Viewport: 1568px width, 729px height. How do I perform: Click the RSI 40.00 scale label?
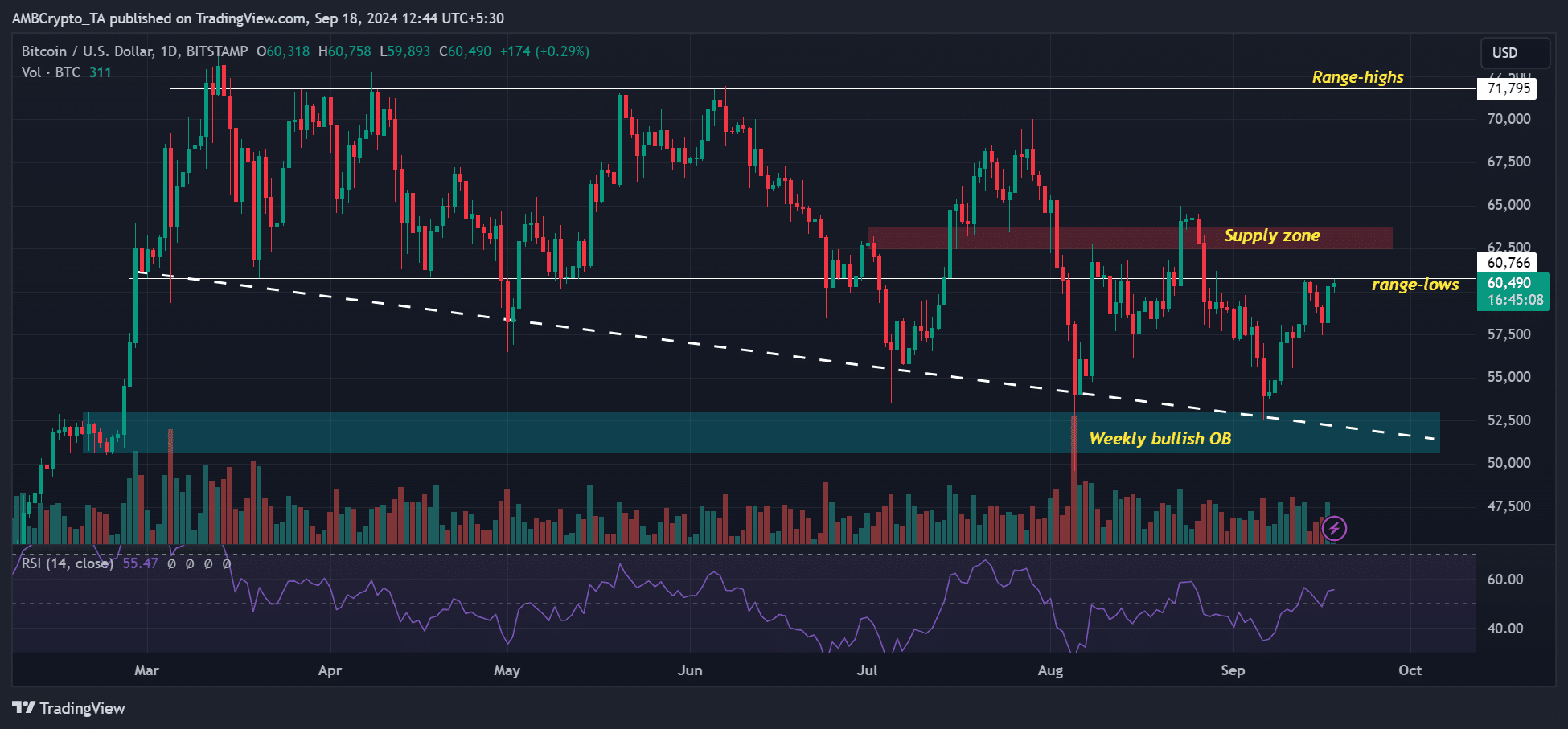coord(1505,629)
